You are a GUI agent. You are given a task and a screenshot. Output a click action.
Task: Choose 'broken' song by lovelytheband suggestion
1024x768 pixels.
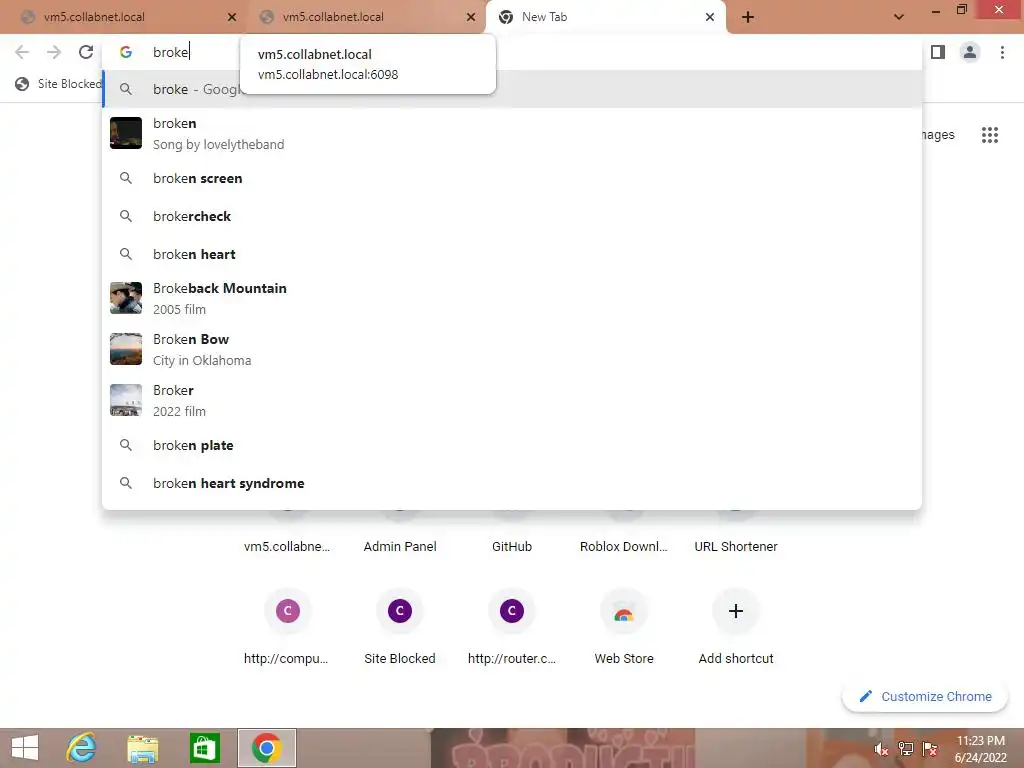pyautogui.click(x=512, y=133)
